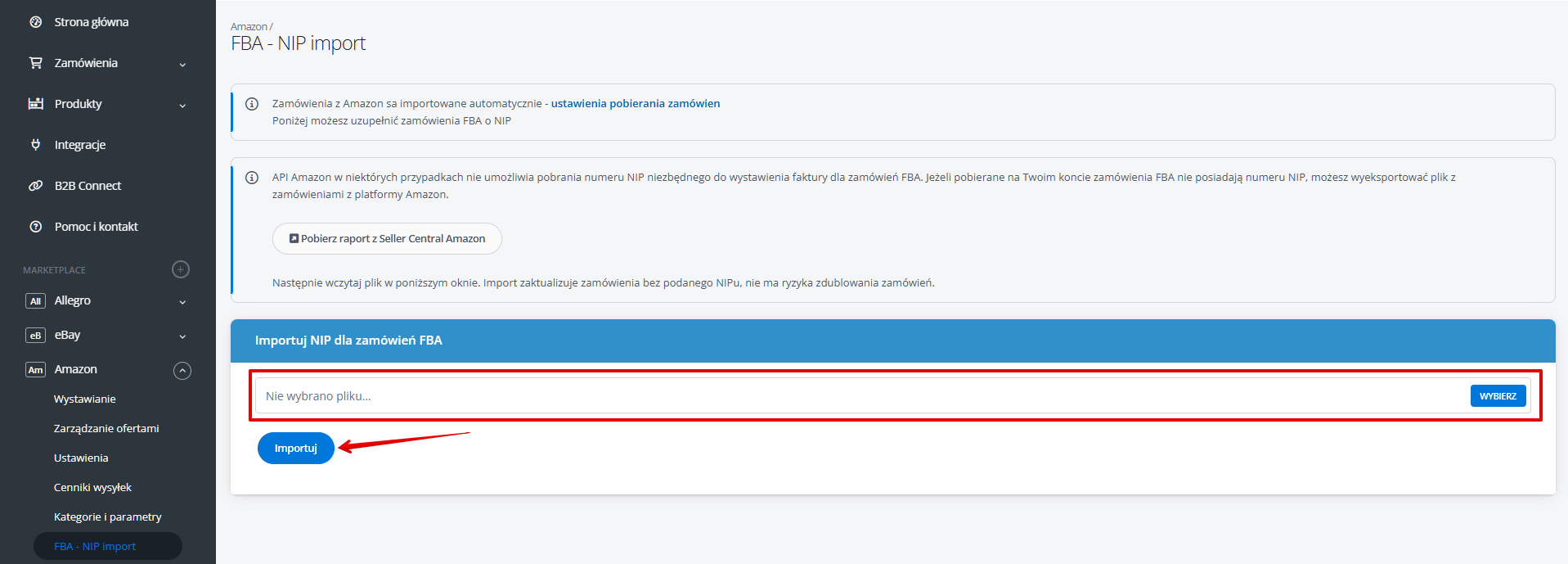Click the Strona główna dashboard icon
Image resolution: width=1568 pixels, height=564 pixels.
coord(36,22)
